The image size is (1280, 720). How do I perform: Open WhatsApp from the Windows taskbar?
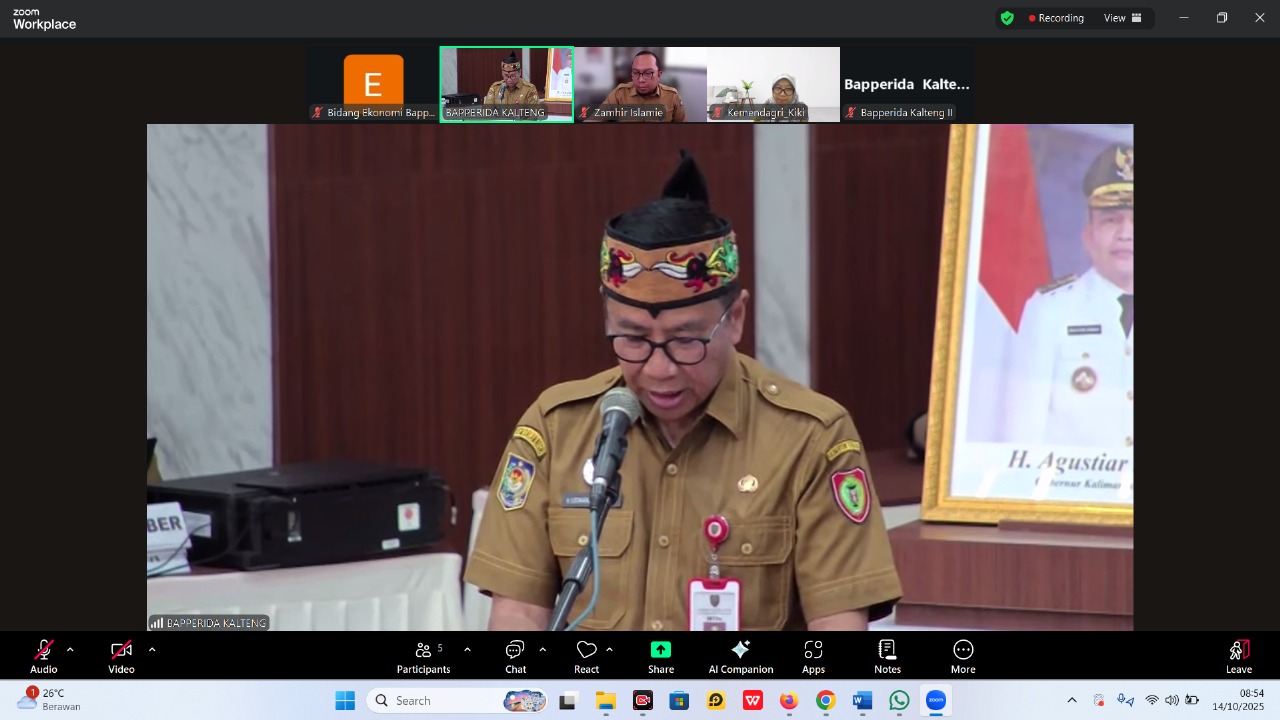[x=899, y=701]
